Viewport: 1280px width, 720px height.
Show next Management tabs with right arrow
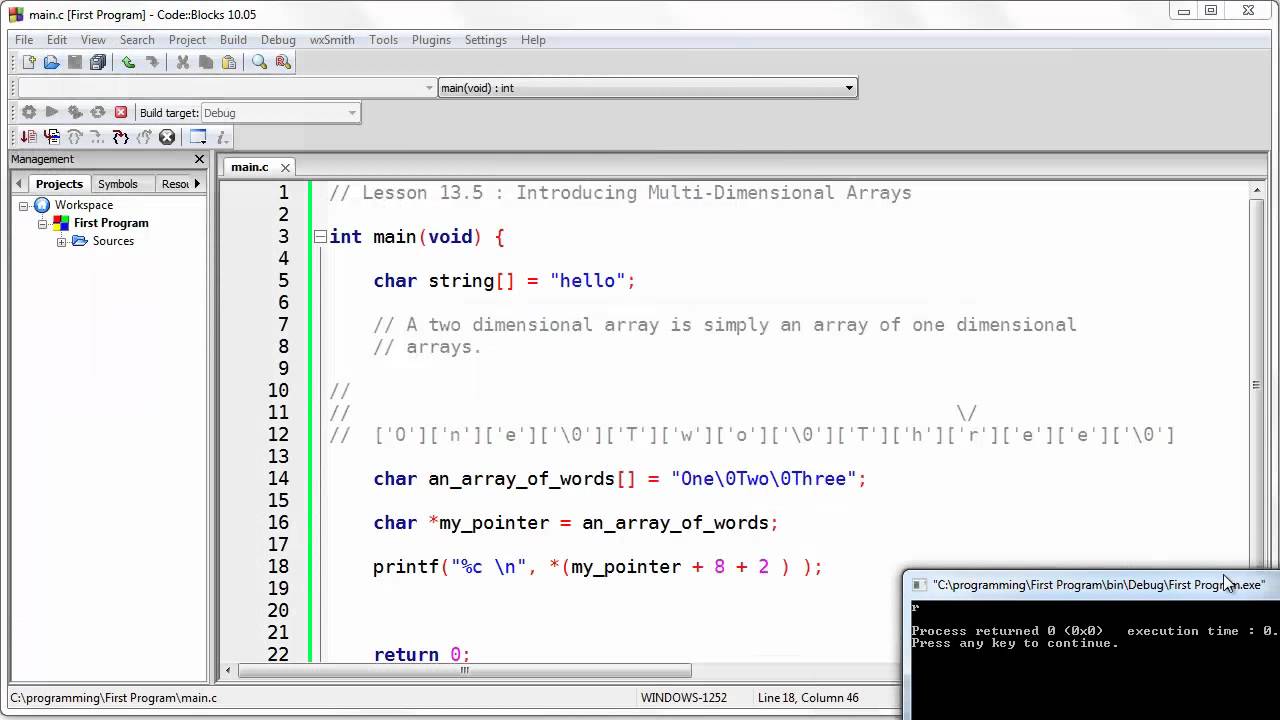click(x=197, y=184)
